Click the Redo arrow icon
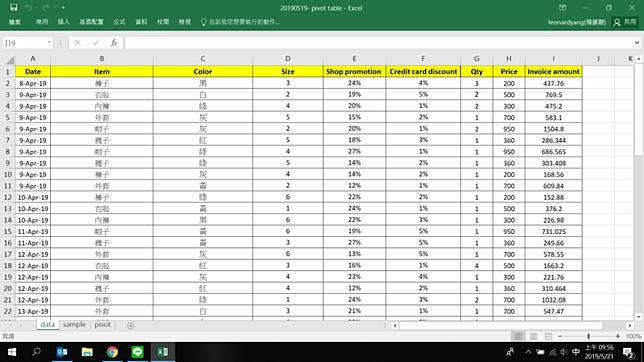The width and height of the screenshot is (644, 362). tap(46, 7)
